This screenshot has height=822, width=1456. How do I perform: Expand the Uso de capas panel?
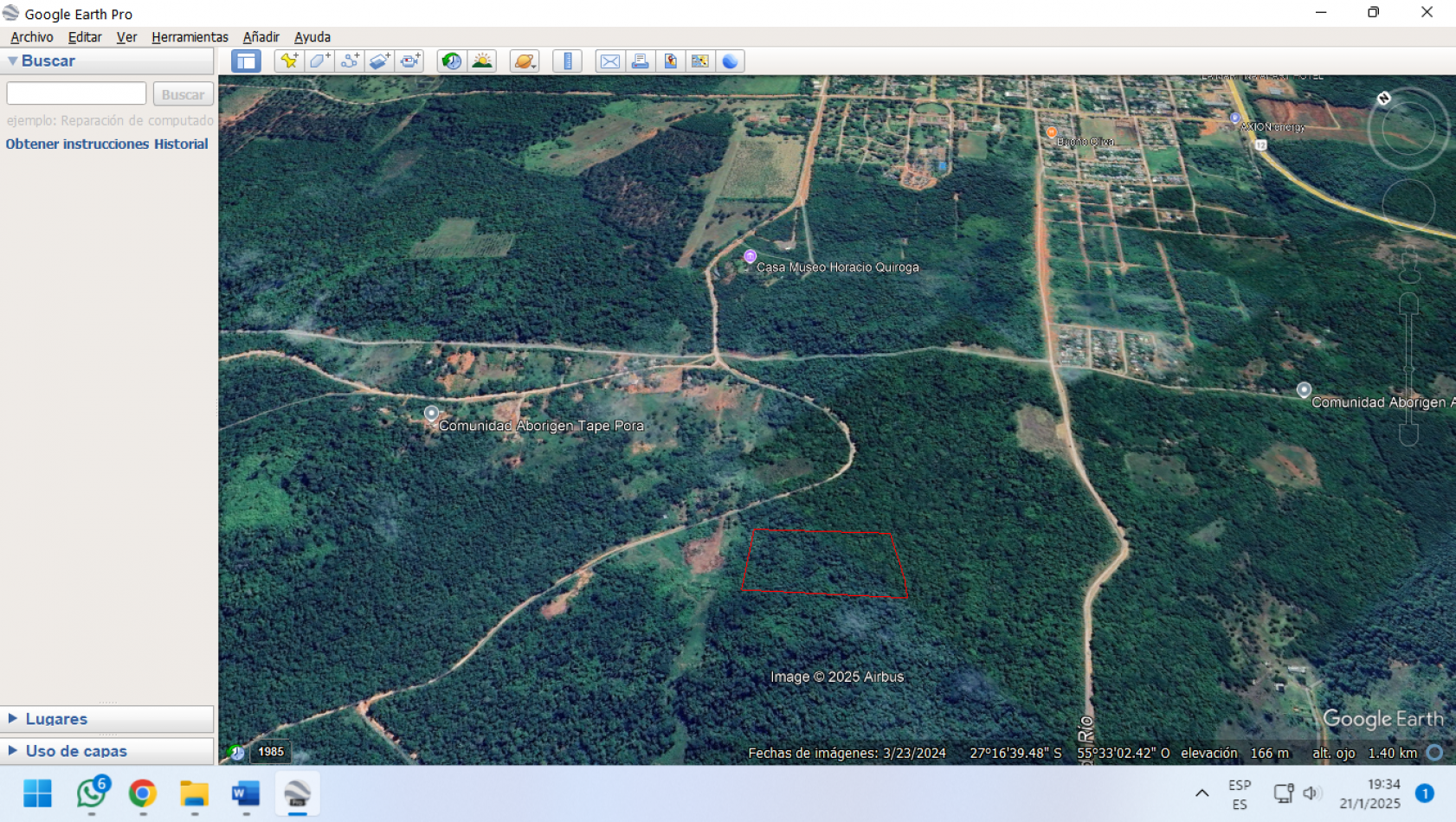coord(13,750)
